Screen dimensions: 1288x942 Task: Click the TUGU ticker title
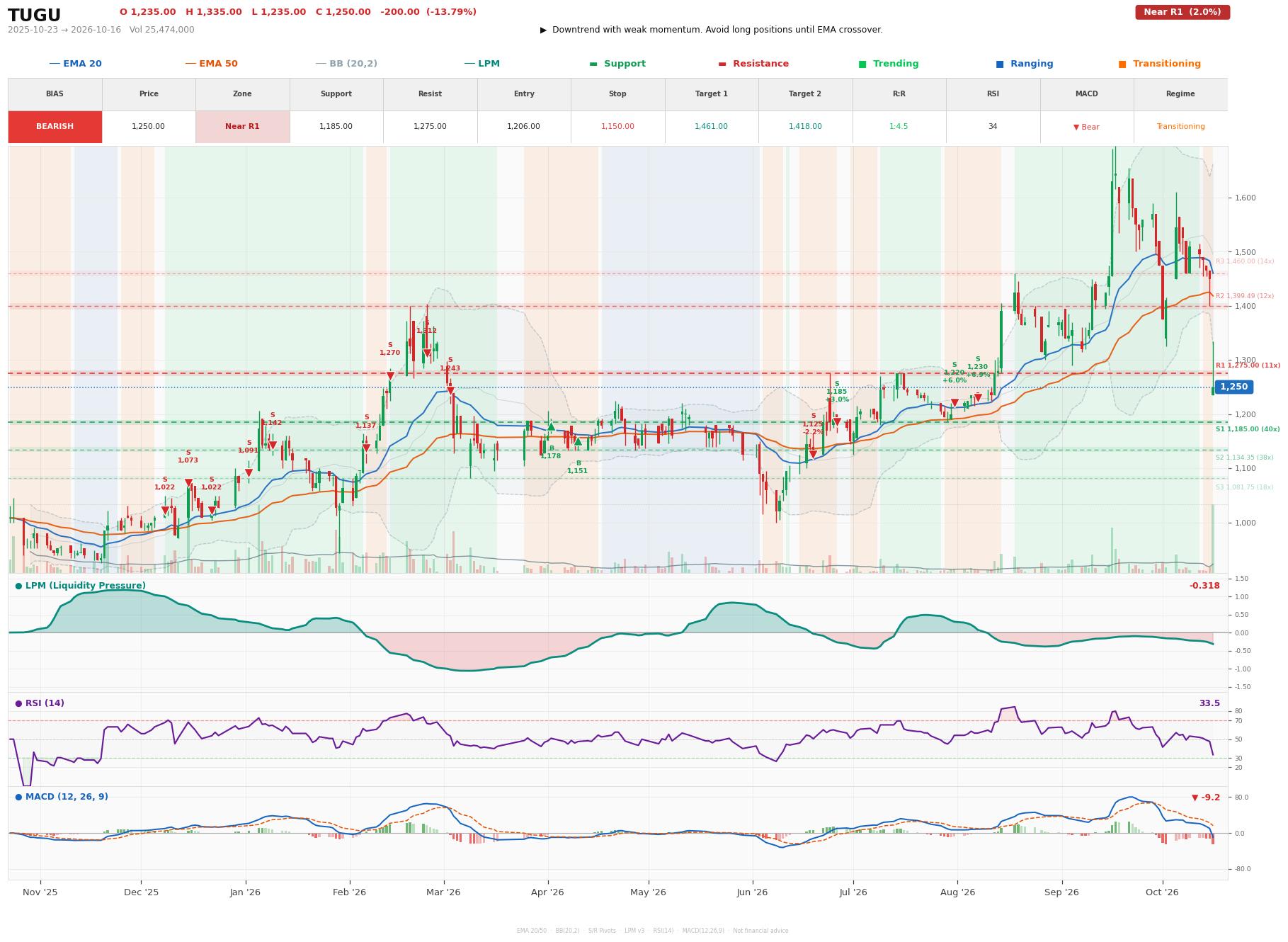click(34, 16)
